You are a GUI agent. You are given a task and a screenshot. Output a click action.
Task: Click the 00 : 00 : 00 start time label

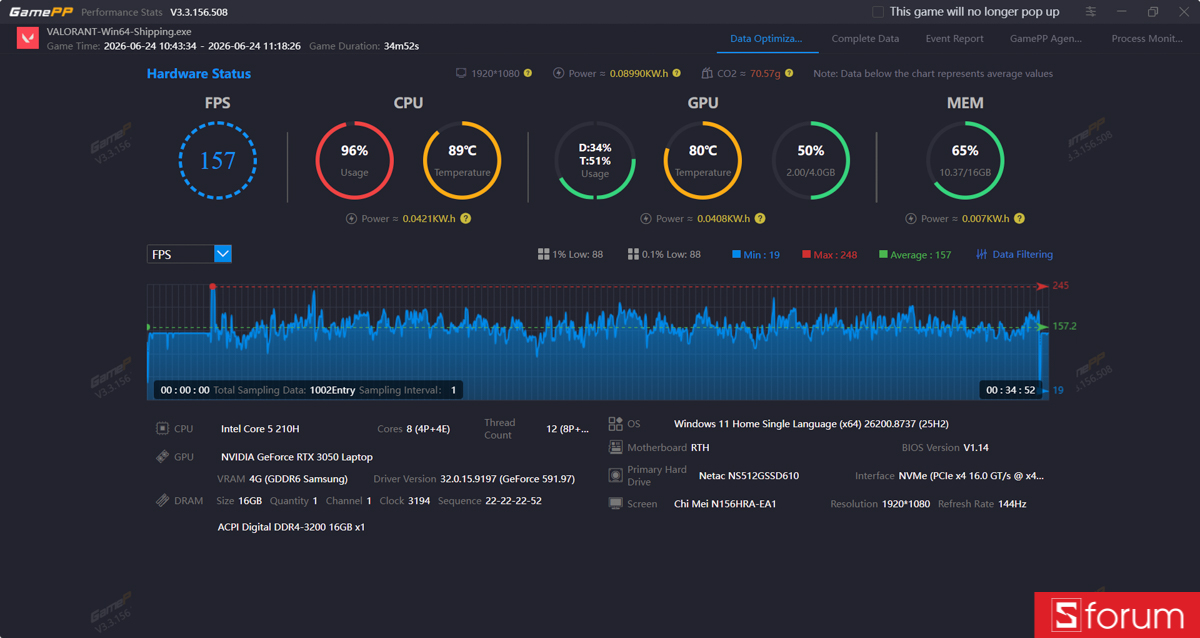point(185,390)
